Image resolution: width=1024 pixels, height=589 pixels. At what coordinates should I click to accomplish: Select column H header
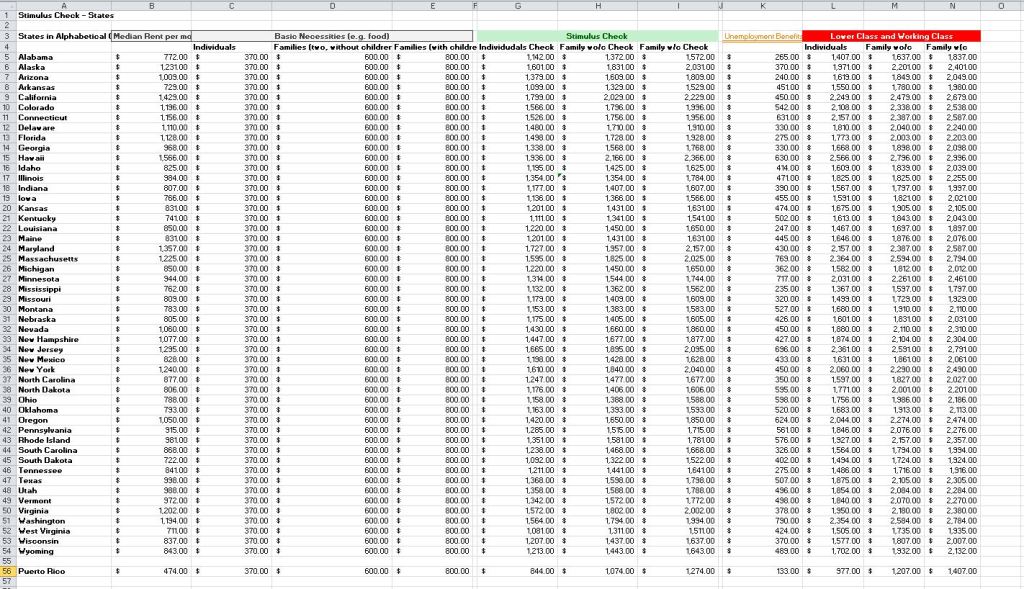tap(598, 6)
